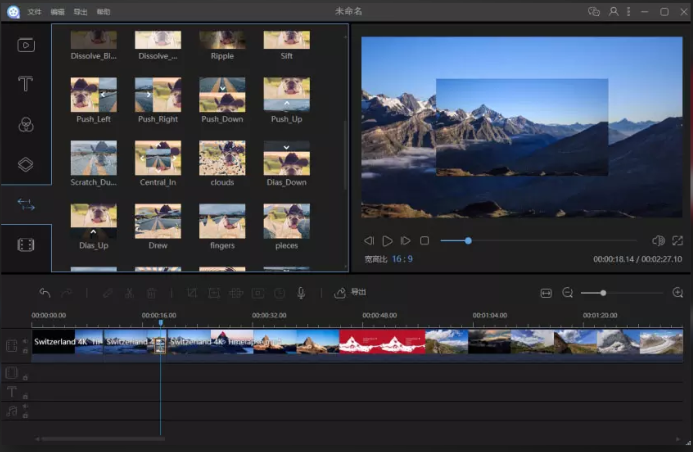Open the 文件 menu
Screen dimensions: 693x452
[35, 12]
